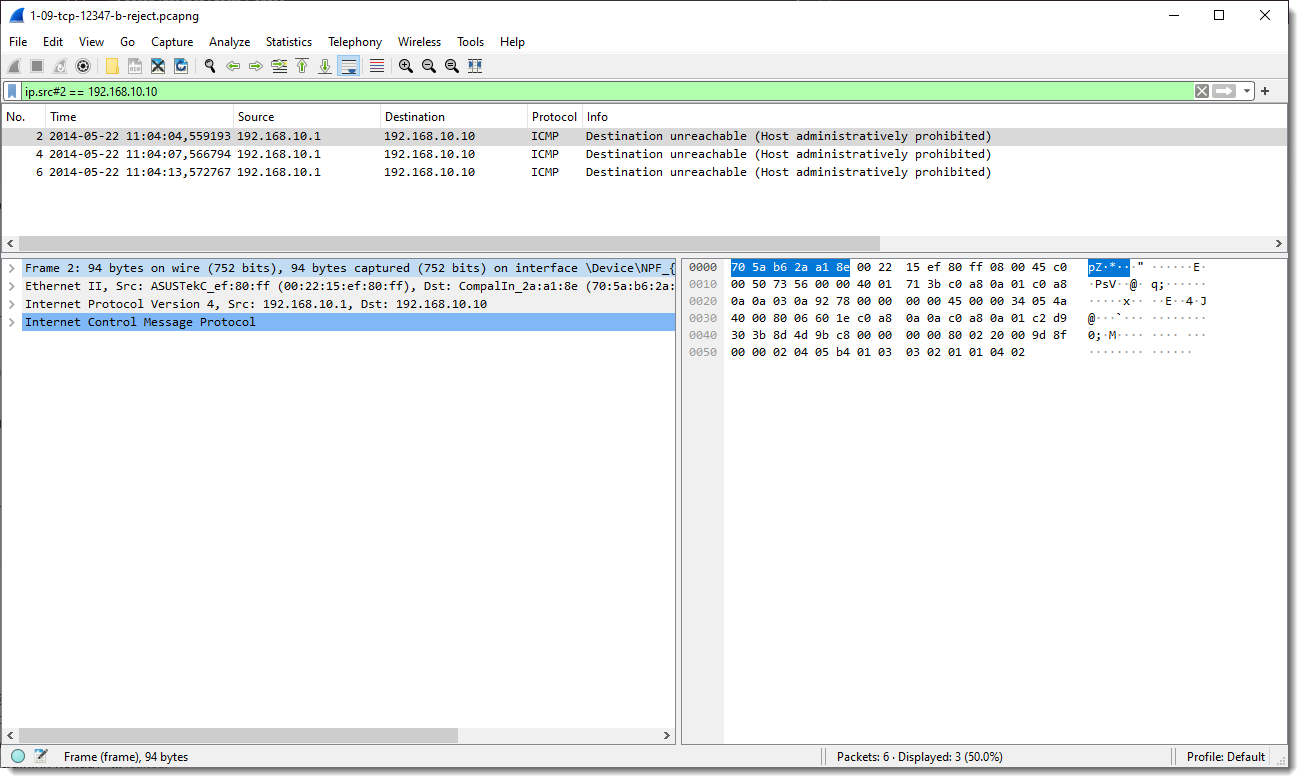Click the Find packet magnifier icon
Screen dimensions: 1304x783
point(210,66)
